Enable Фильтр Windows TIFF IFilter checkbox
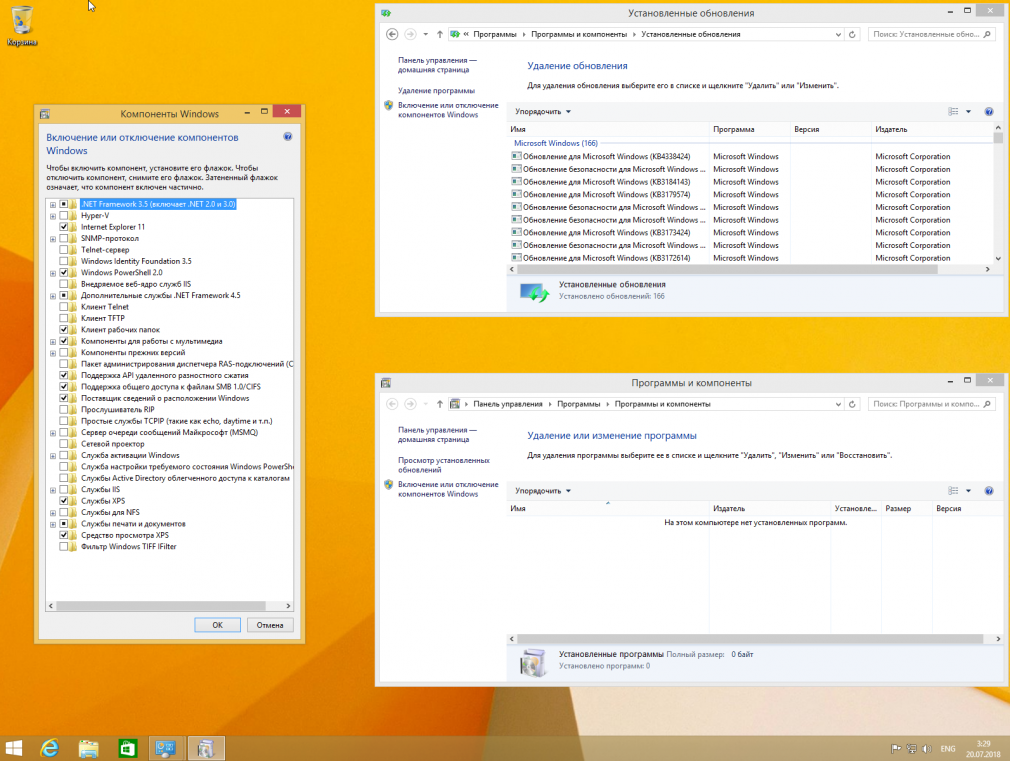 click(64, 546)
